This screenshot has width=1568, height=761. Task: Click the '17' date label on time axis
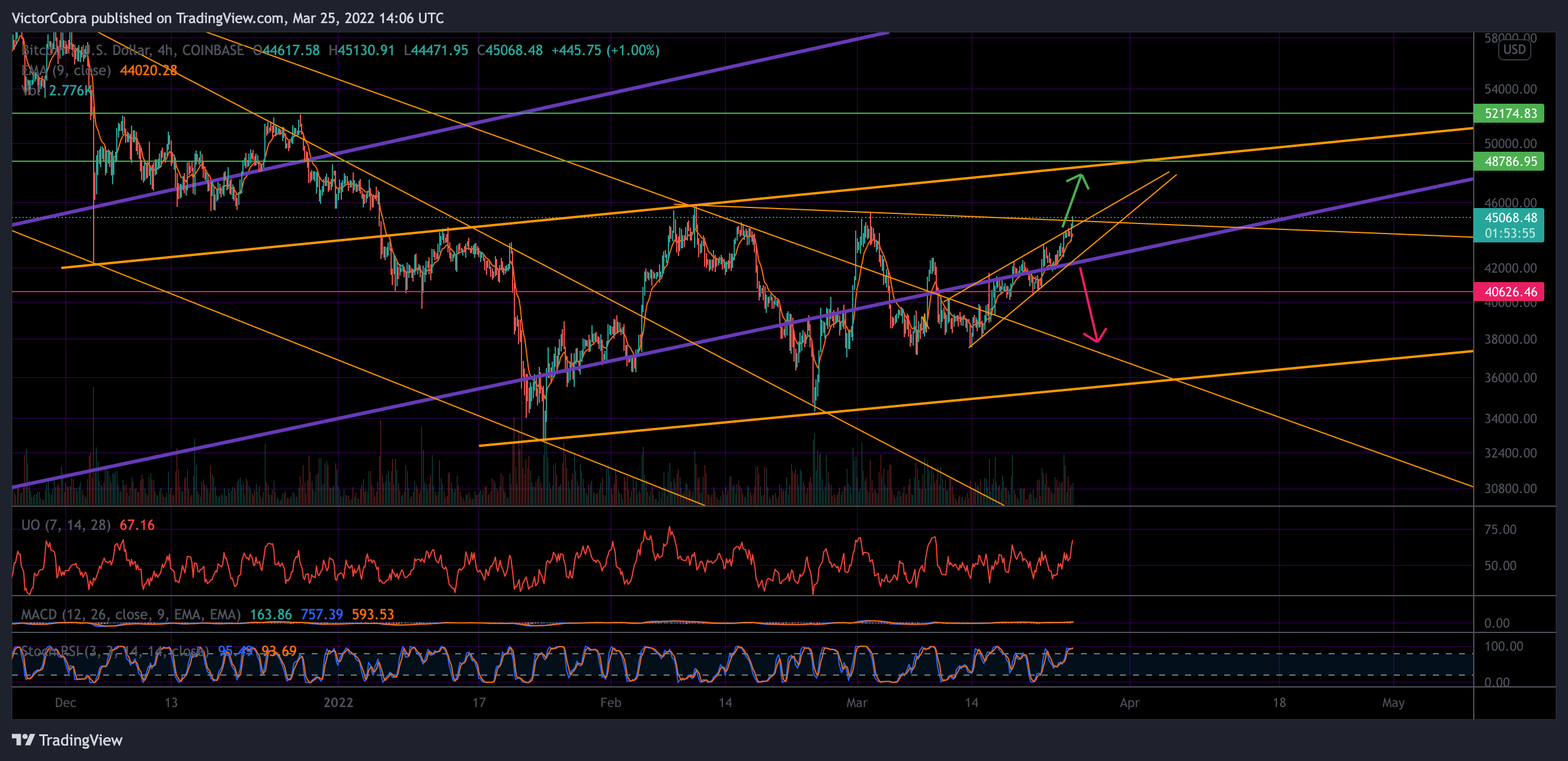click(x=479, y=702)
